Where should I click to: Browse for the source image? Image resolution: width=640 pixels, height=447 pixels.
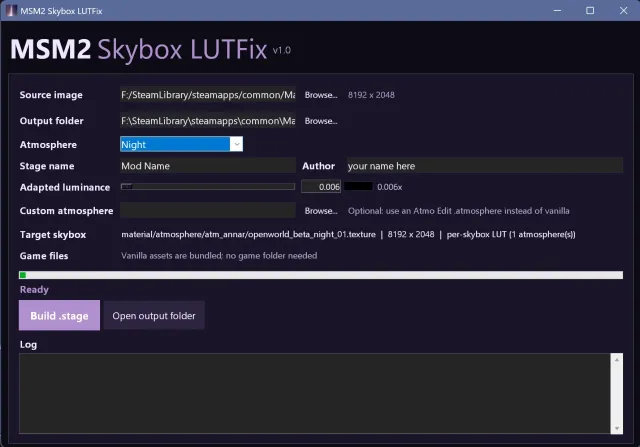click(321, 95)
